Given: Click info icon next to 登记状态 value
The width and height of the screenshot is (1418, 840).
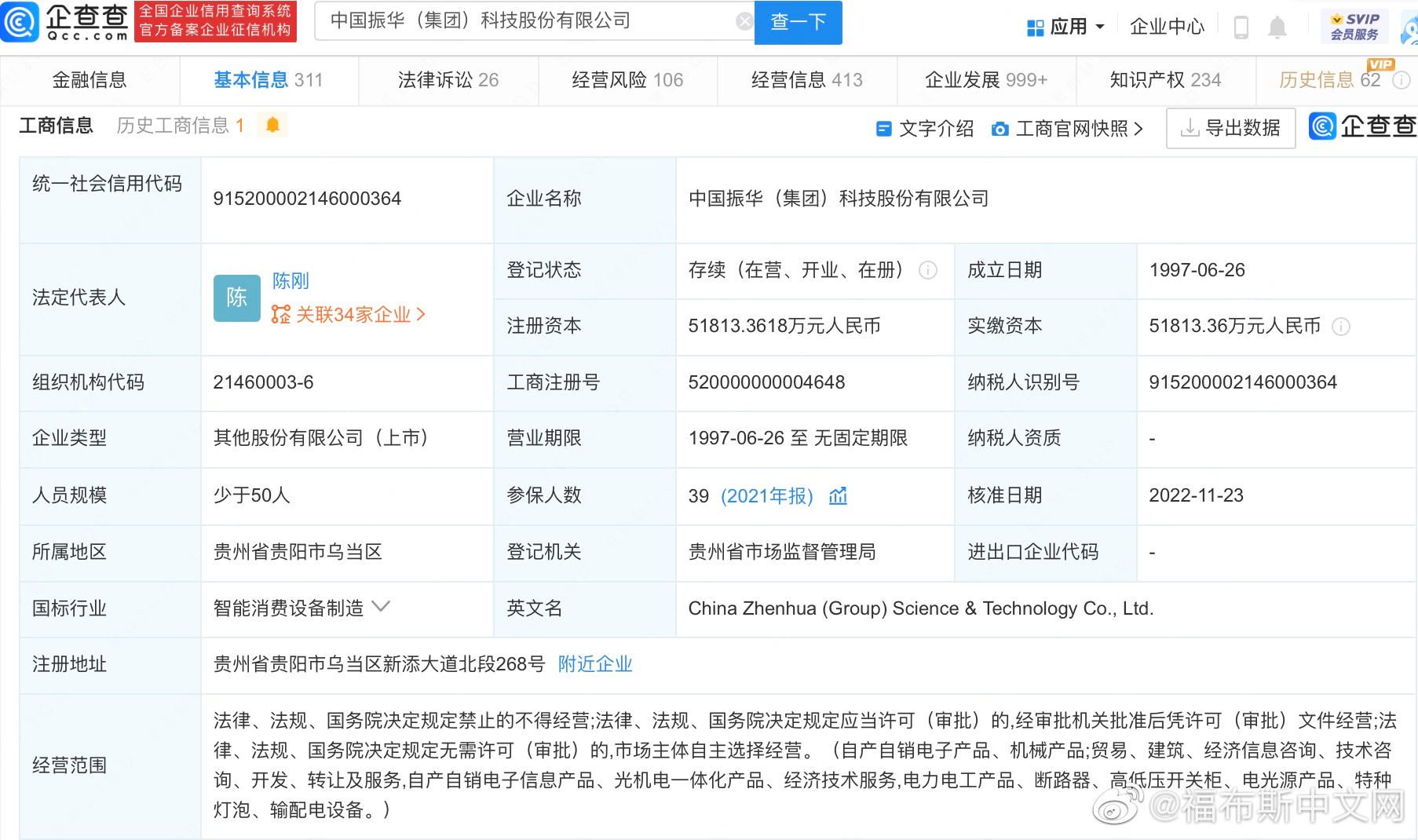Looking at the screenshot, I should pos(928,270).
